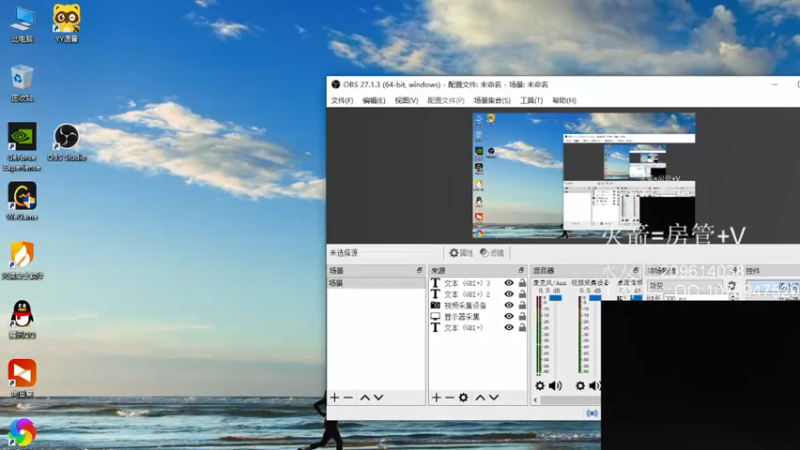The height and width of the screenshot is (450, 800).
Task: Move the scene down in the Scenes panel
Action: [379, 397]
